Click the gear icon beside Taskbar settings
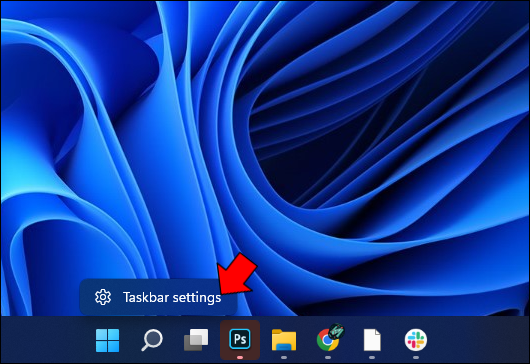Image resolution: width=530 pixels, height=364 pixels. point(103,297)
